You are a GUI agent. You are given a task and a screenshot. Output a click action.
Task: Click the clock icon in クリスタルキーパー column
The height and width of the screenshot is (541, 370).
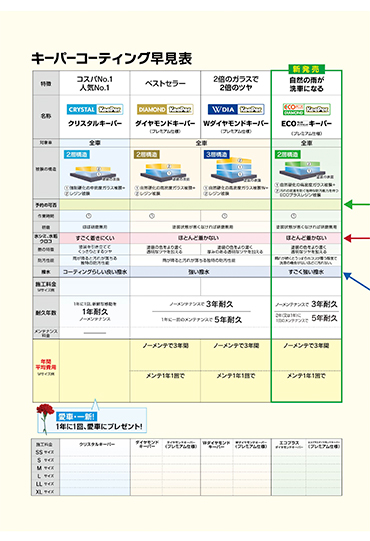coord(89,216)
